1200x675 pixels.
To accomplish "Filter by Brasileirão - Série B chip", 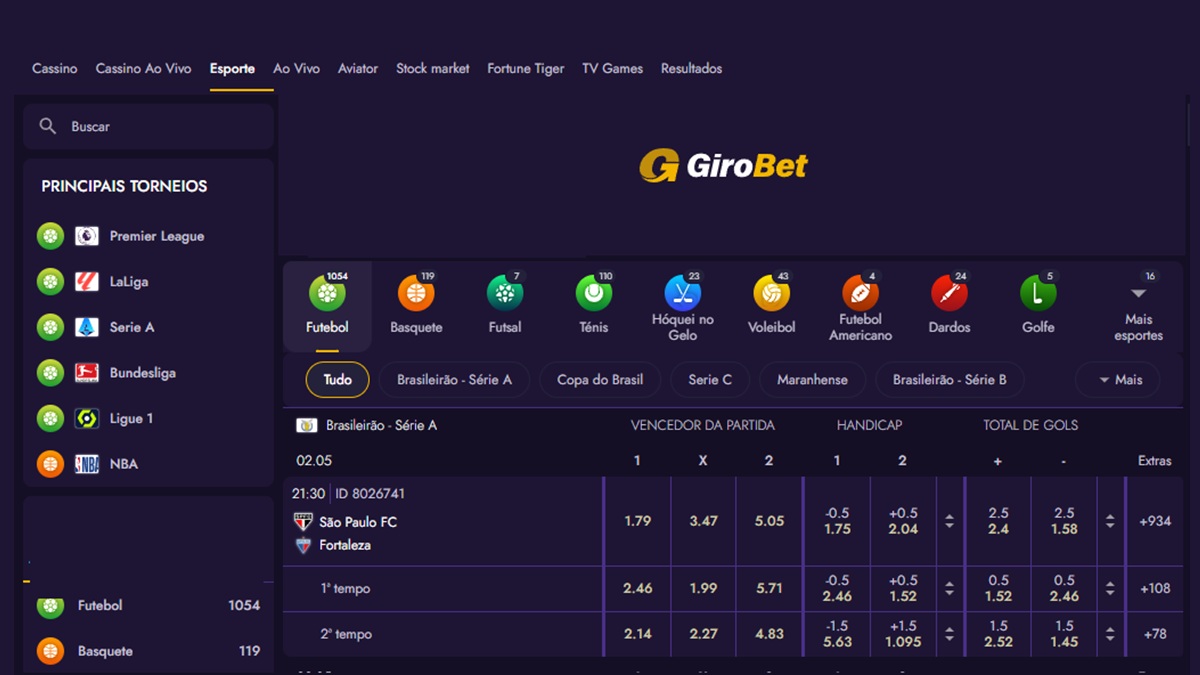I will [950, 380].
